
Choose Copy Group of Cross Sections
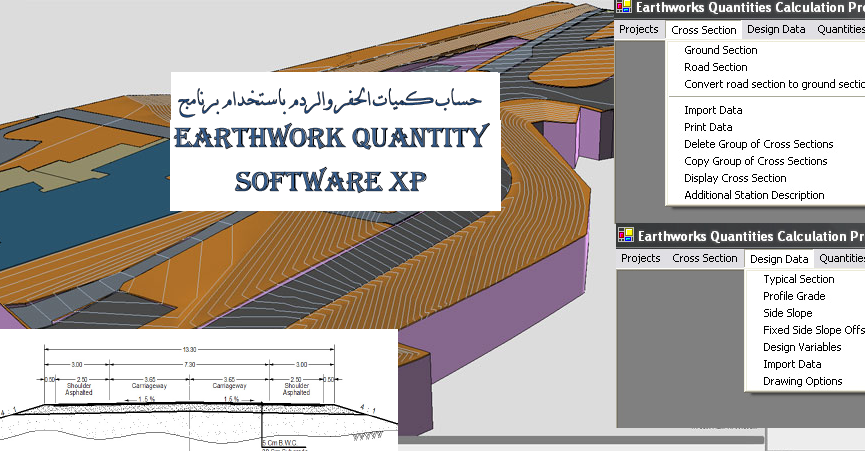coord(755,162)
